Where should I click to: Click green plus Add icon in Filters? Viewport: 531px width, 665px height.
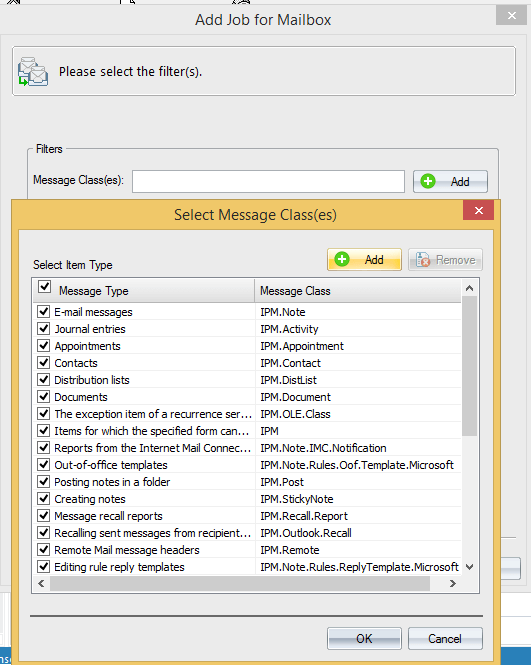pyautogui.click(x=428, y=182)
